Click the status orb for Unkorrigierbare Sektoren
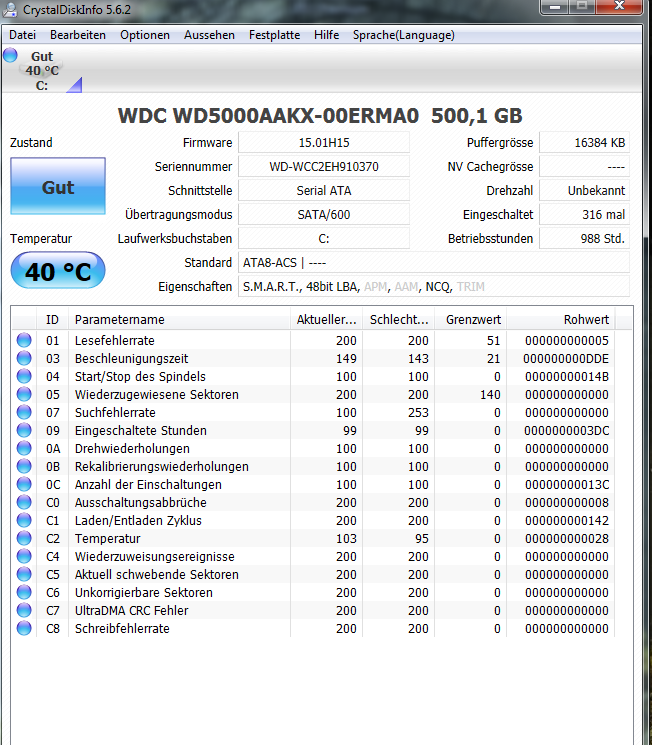 click(x=24, y=592)
